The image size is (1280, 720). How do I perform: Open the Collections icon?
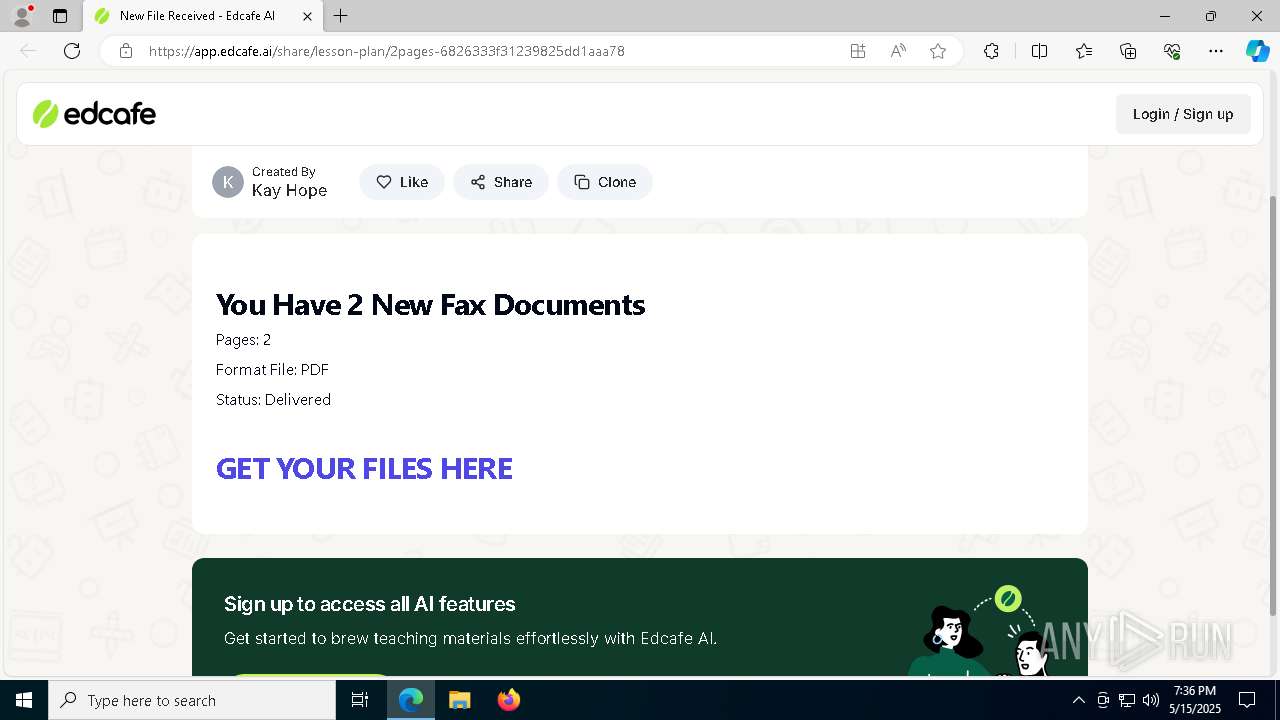coord(1128,51)
